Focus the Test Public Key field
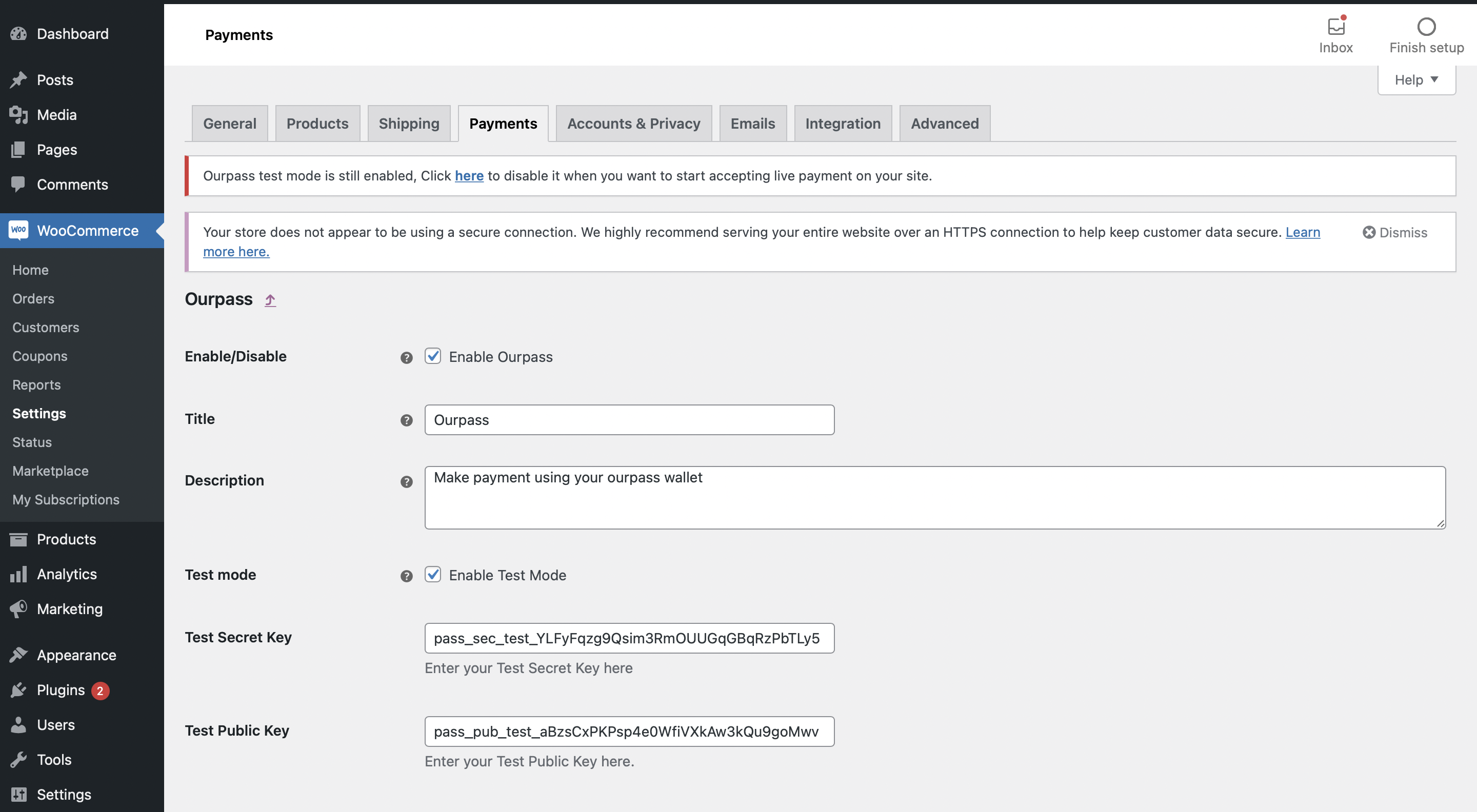Image resolution: width=1477 pixels, height=812 pixels. (629, 731)
